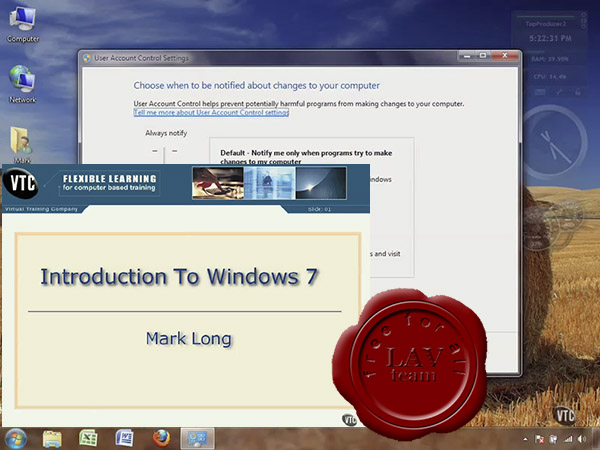Open the volume speaker tray icon
The height and width of the screenshot is (450, 600).
click(x=582, y=439)
